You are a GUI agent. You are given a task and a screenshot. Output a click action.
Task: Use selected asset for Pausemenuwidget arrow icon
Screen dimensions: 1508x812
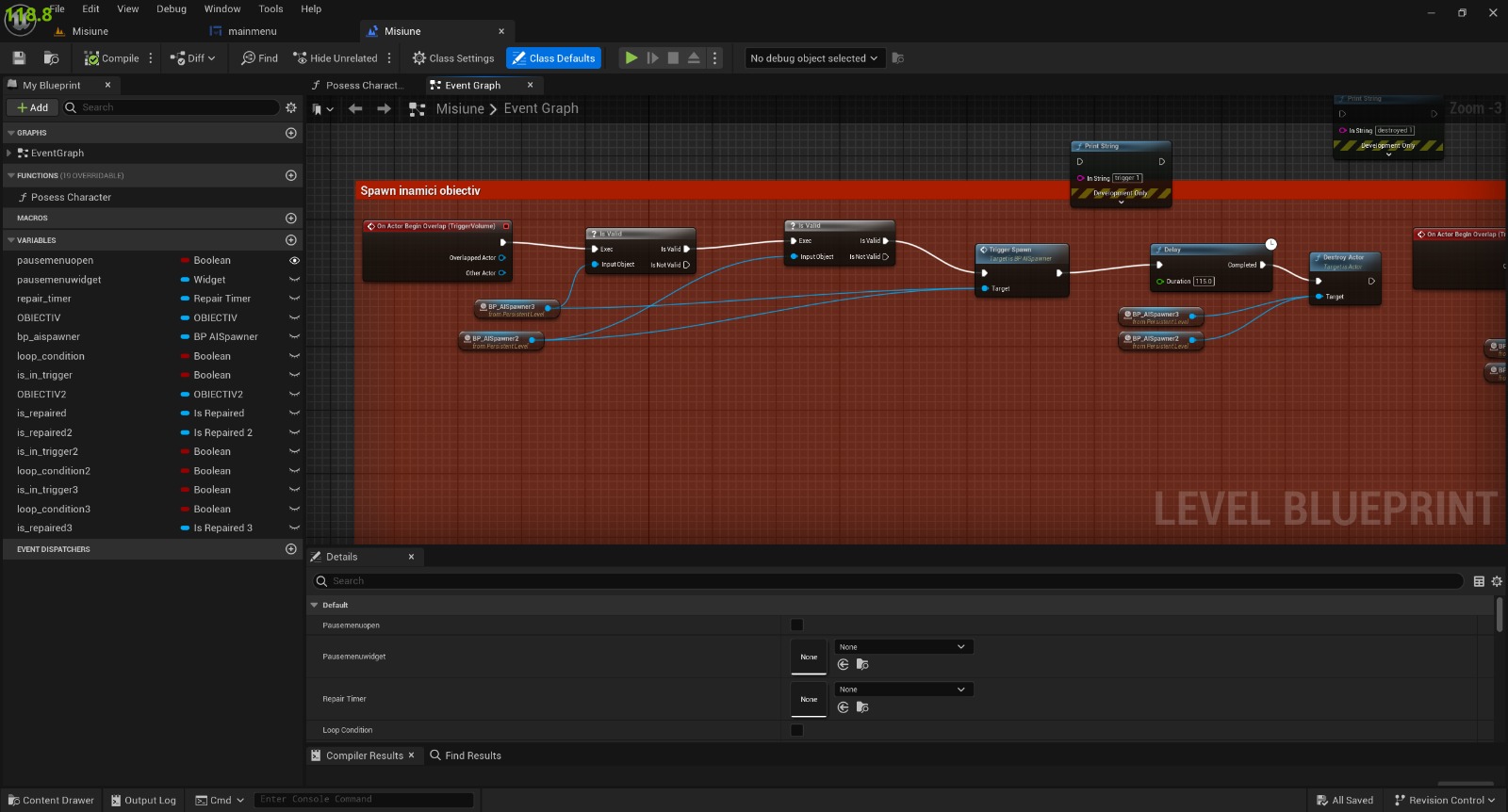pos(844,664)
